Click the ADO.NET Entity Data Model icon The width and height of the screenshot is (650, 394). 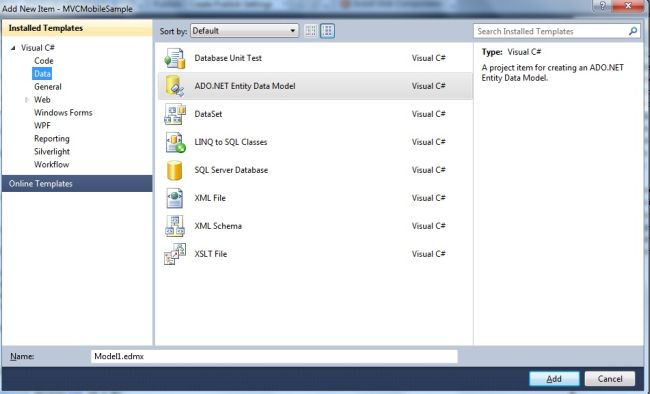point(175,86)
